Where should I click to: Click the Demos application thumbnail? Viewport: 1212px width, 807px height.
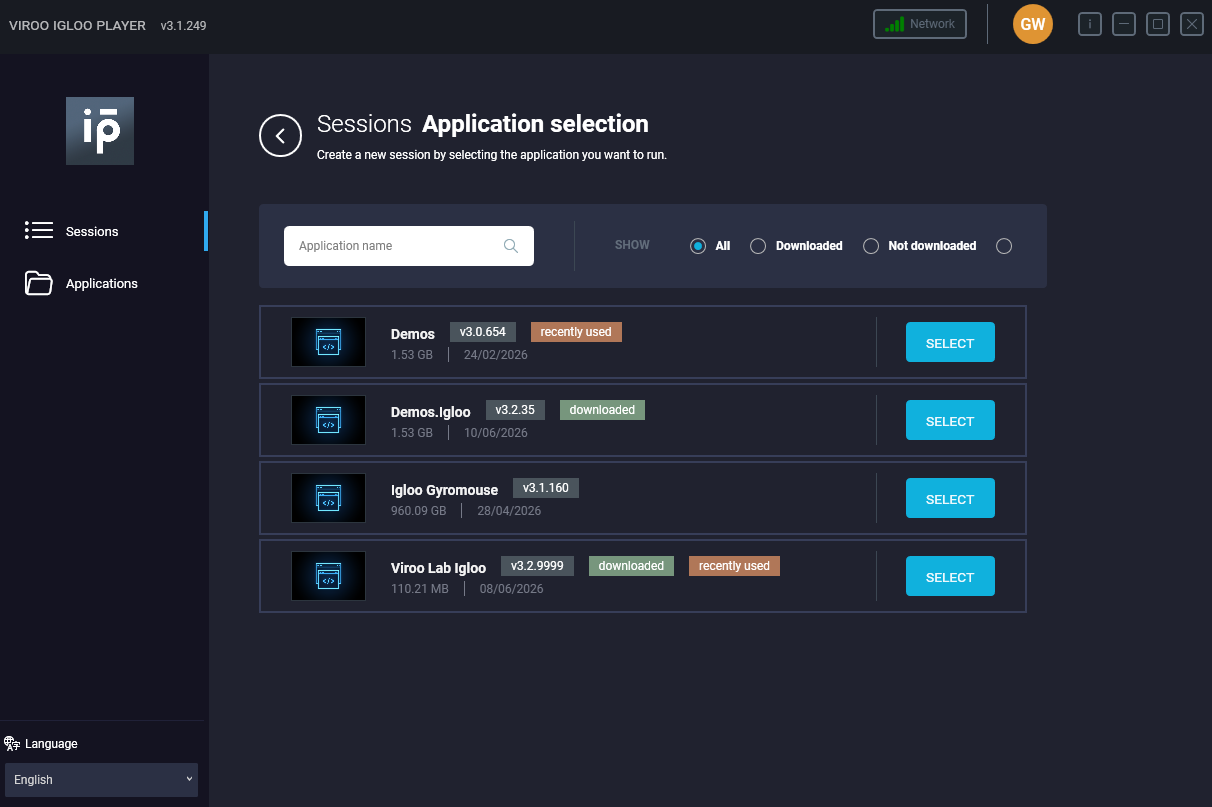pyautogui.click(x=328, y=342)
